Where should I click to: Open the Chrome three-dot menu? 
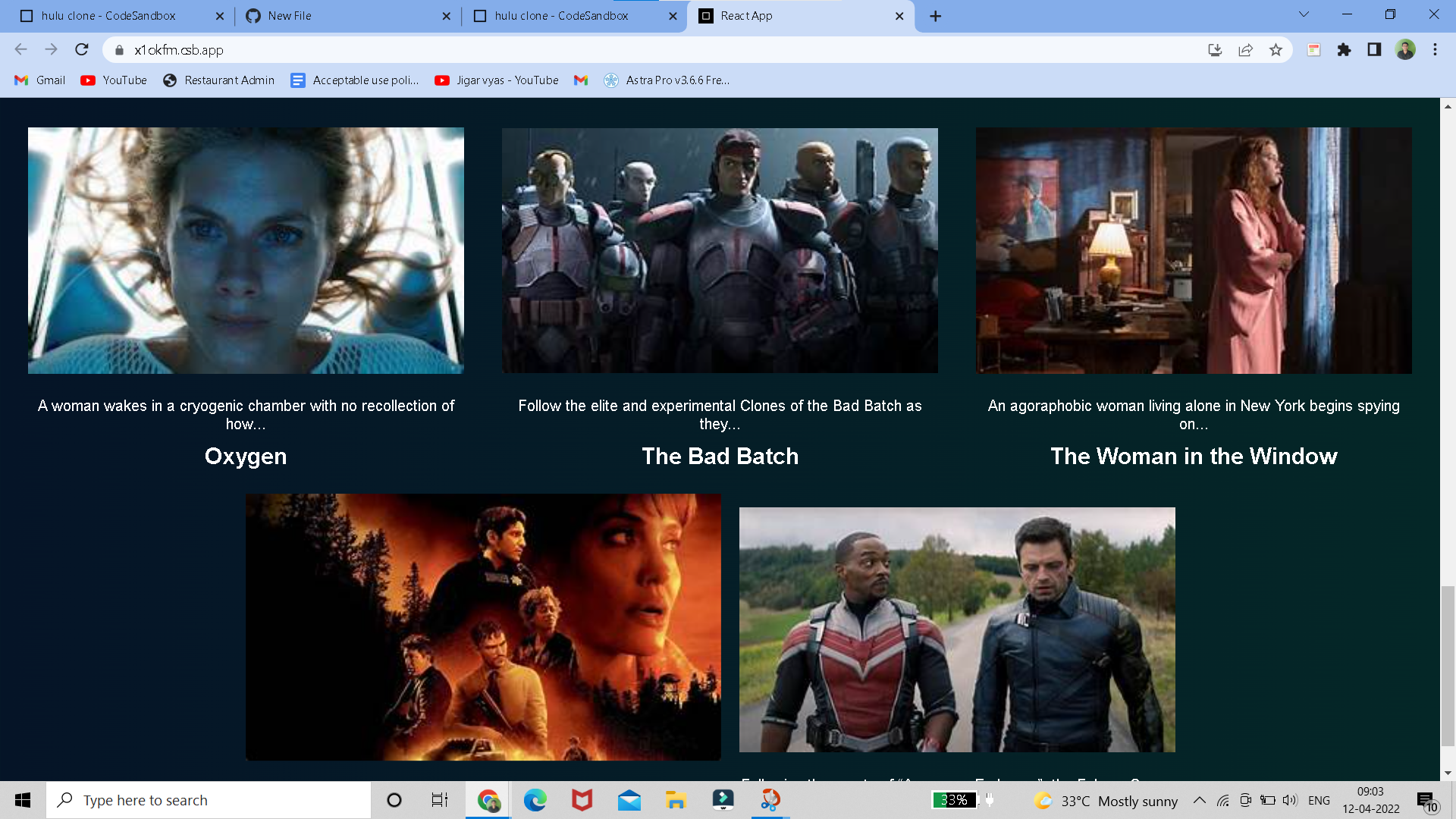(1434, 50)
